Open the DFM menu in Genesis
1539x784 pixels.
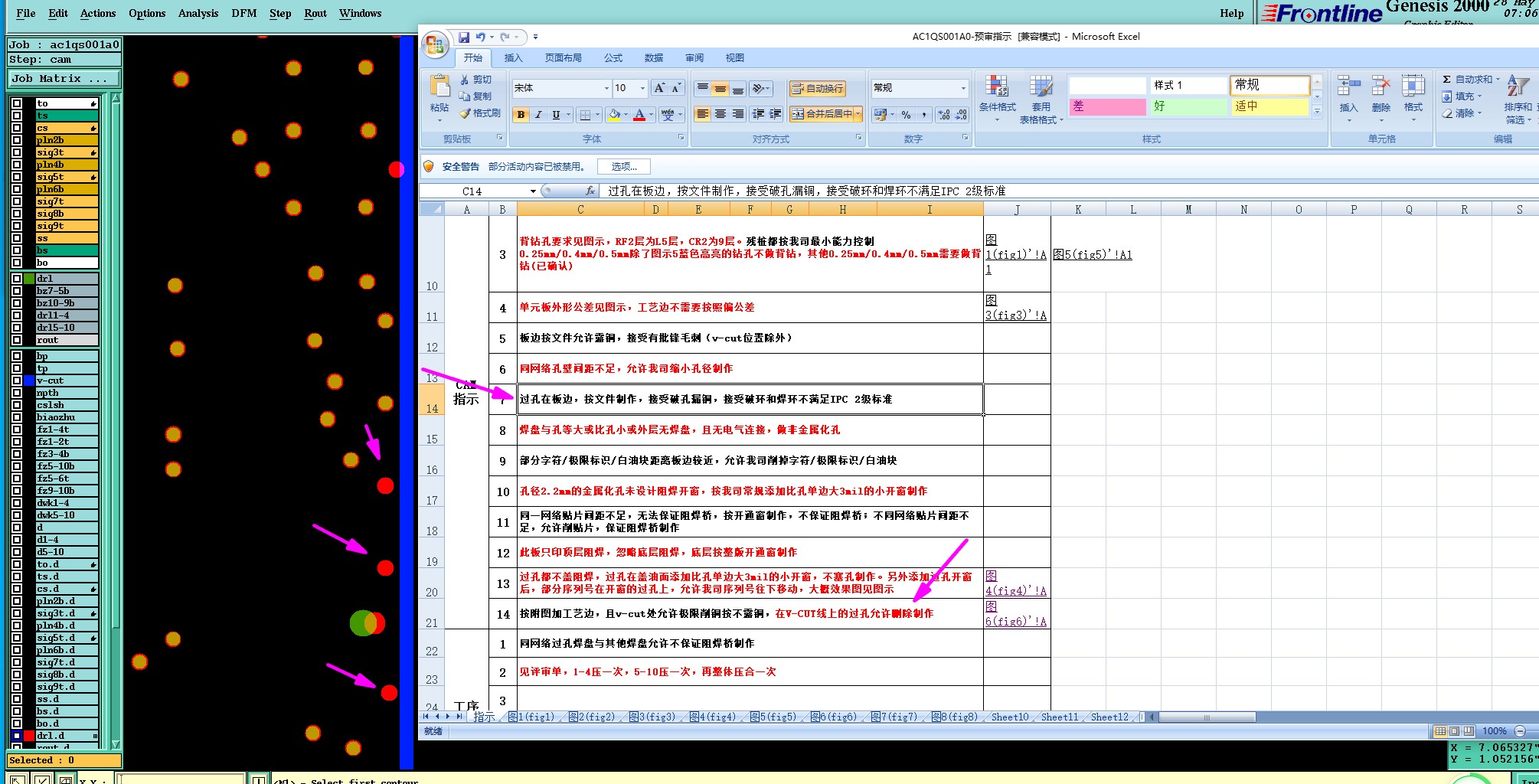[x=244, y=13]
